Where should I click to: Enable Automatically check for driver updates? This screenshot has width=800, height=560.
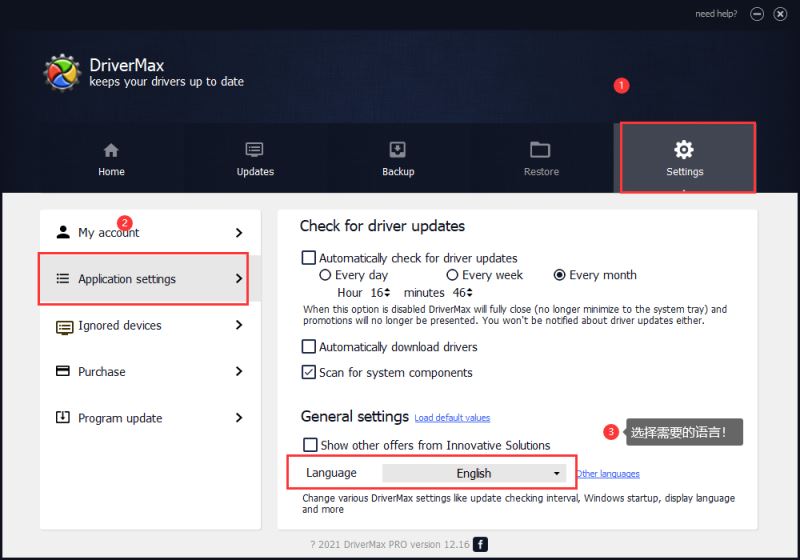309,258
